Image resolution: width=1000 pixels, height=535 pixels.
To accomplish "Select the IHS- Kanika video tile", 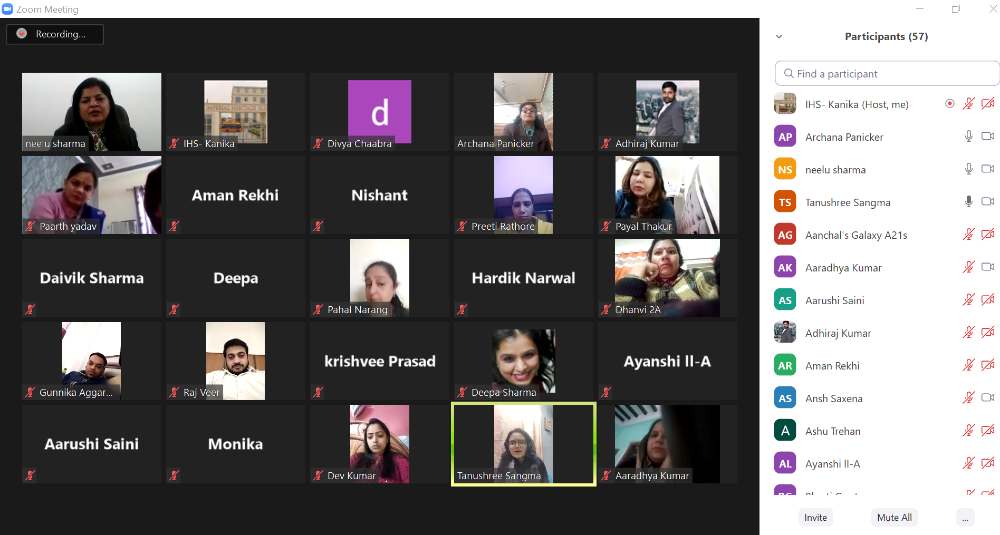I will pos(235,112).
